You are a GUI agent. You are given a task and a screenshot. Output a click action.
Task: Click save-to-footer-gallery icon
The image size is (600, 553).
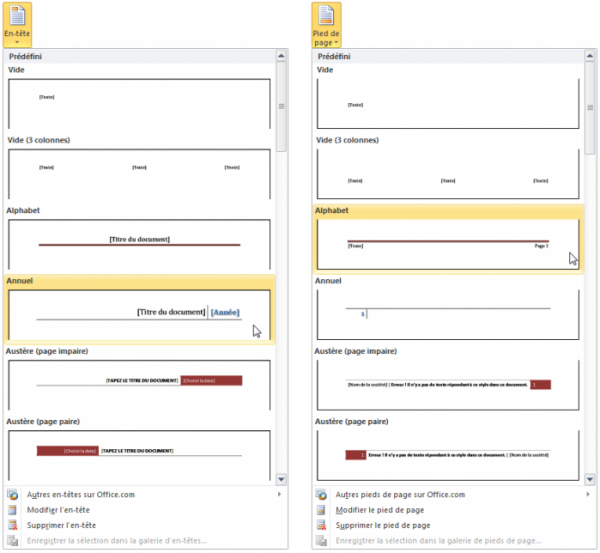(321, 540)
